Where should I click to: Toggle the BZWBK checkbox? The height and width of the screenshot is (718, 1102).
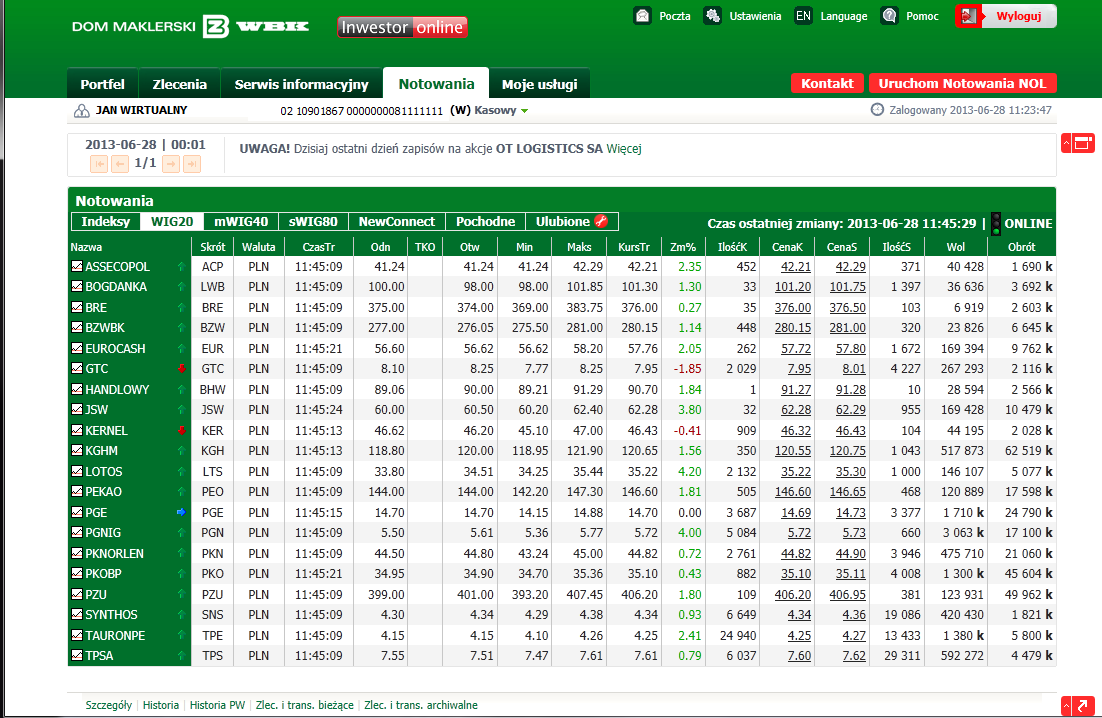click(x=77, y=327)
